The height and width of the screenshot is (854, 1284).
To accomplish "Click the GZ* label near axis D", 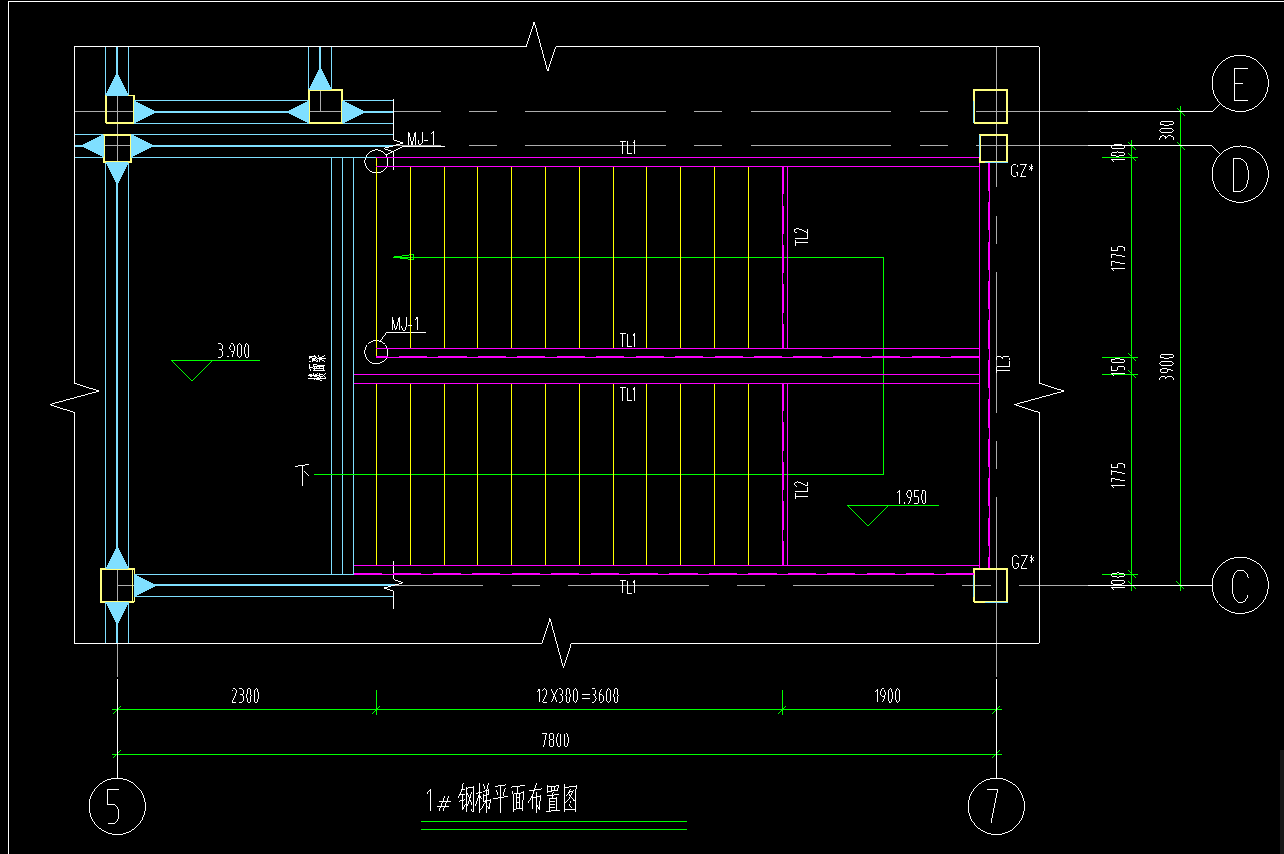I will pos(1022,171).
